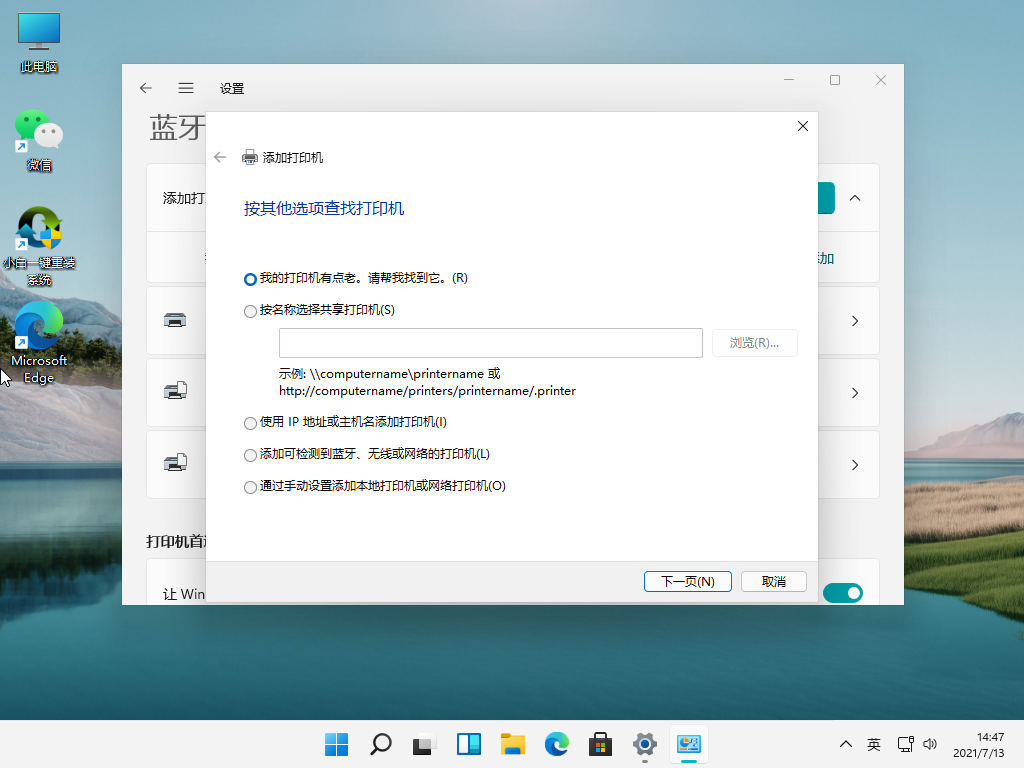This screenshot has height=768, width=1024.
Task: Show hidden system tray icons
Action: click(x=846, y=744)
